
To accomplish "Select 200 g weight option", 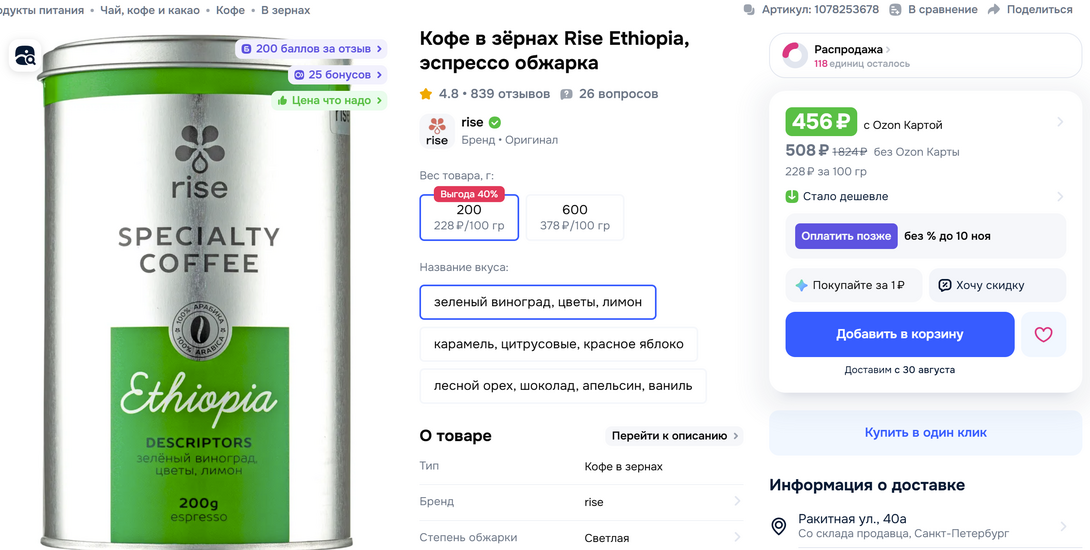I will [469, 217].
